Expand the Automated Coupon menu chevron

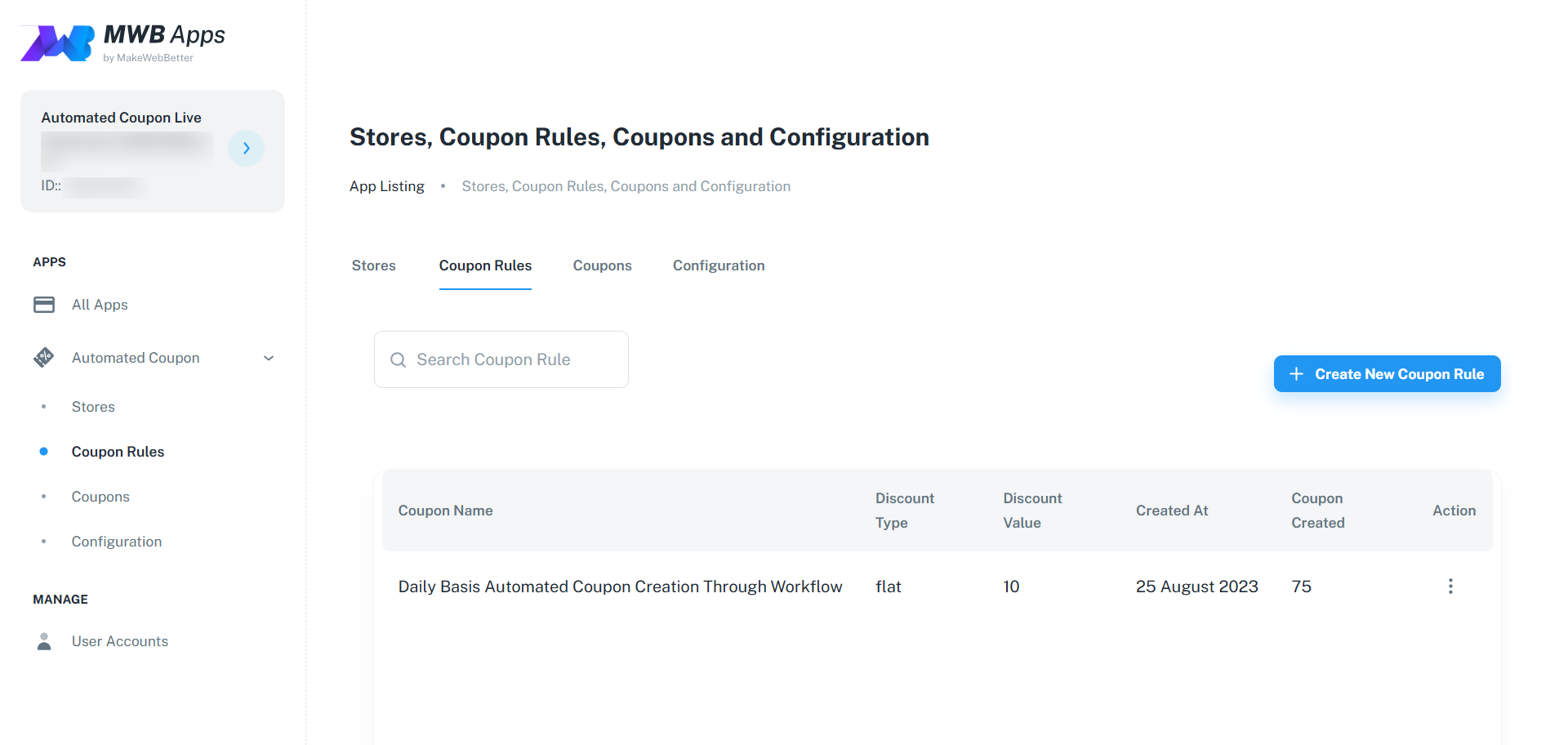click(x=268, y=358)
